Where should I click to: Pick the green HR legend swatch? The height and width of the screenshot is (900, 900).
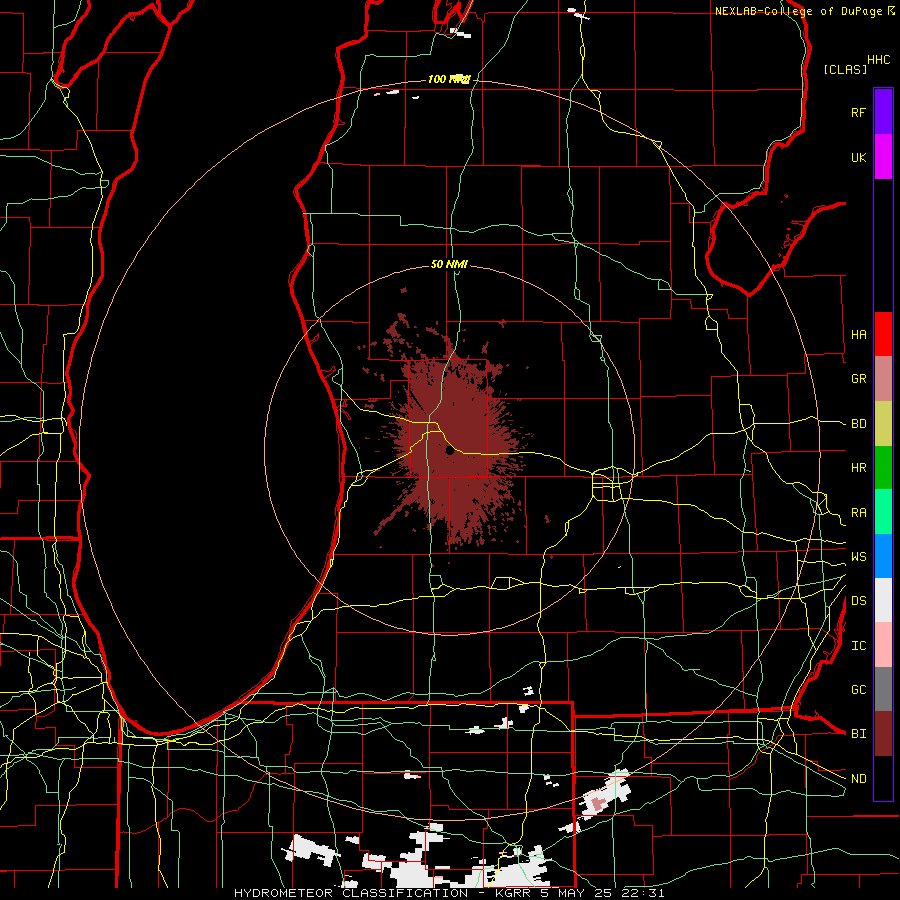click(883, 468)
